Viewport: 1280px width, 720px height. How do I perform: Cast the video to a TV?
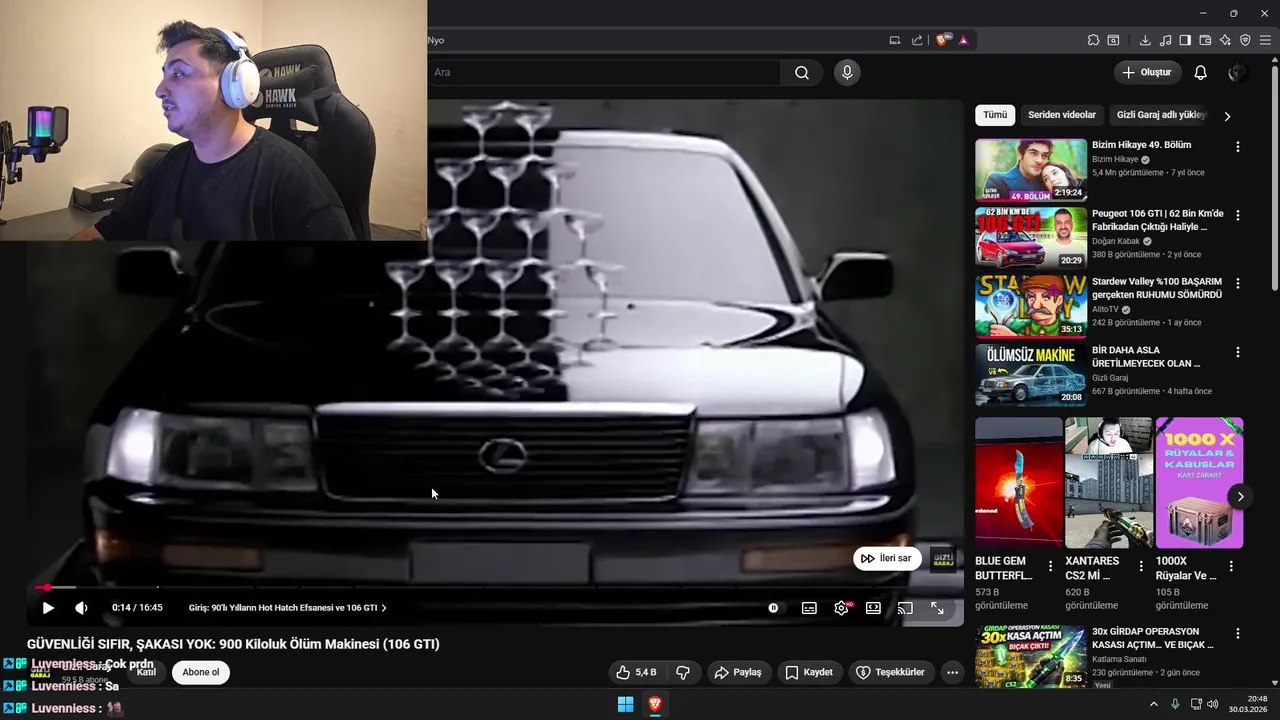(905, 608)
